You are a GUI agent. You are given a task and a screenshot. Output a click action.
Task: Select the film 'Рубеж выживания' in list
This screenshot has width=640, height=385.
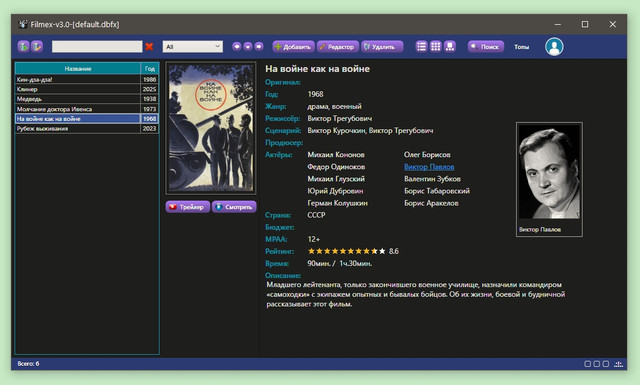tap(78, 129)
